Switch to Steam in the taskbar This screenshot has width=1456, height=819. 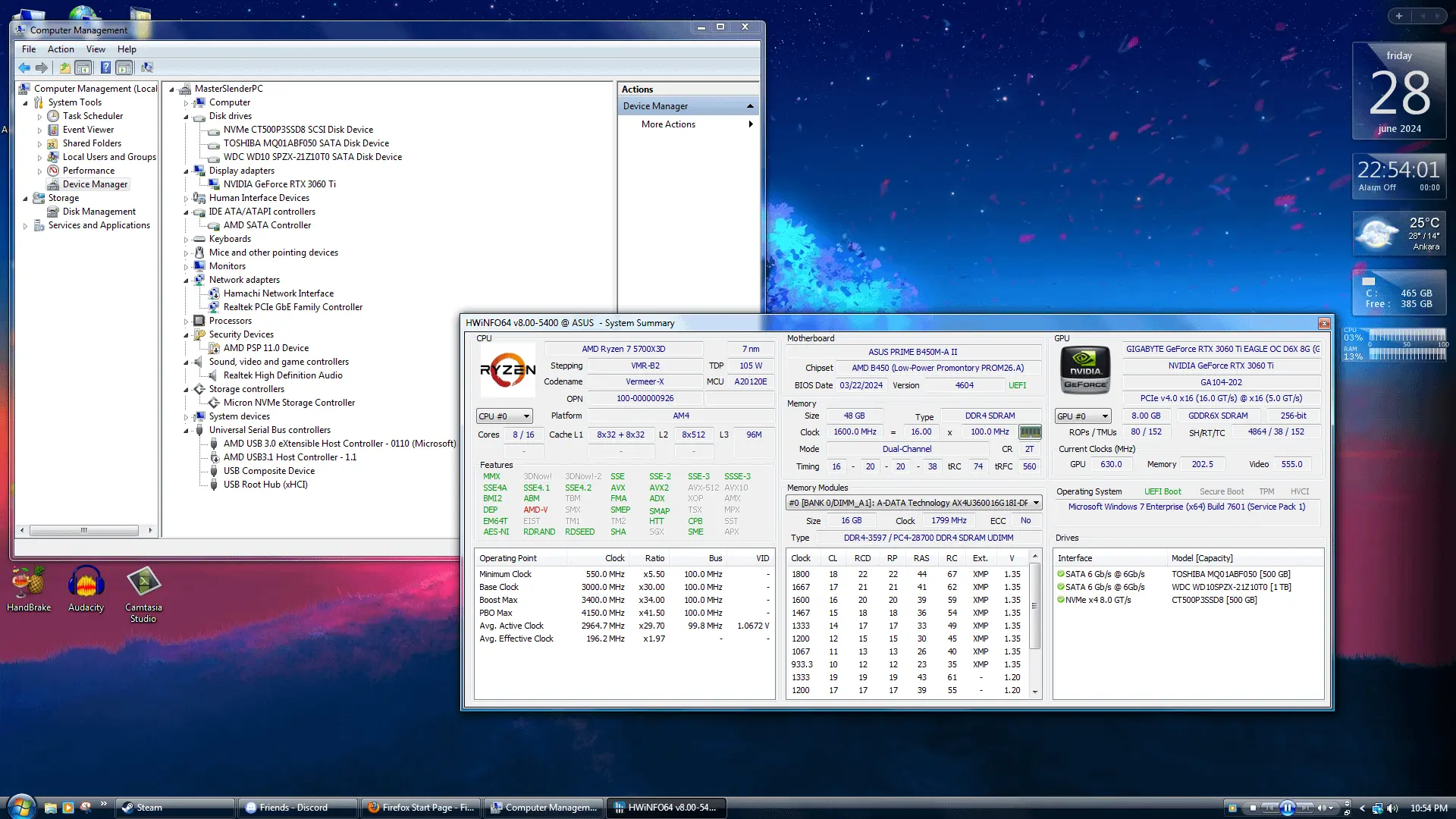pos(174,808)
